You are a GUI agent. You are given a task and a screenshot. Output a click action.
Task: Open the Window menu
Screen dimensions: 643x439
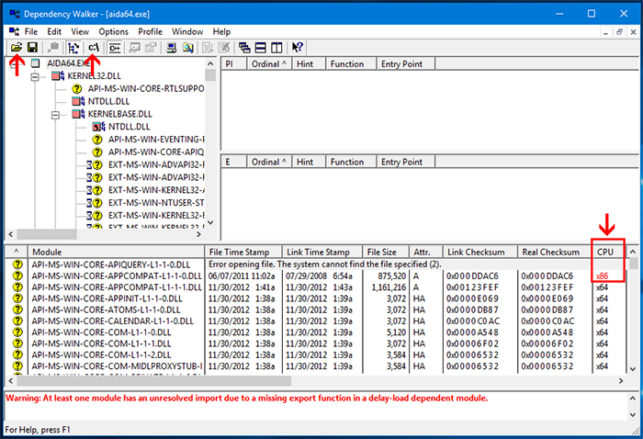(x=187, y=32)
